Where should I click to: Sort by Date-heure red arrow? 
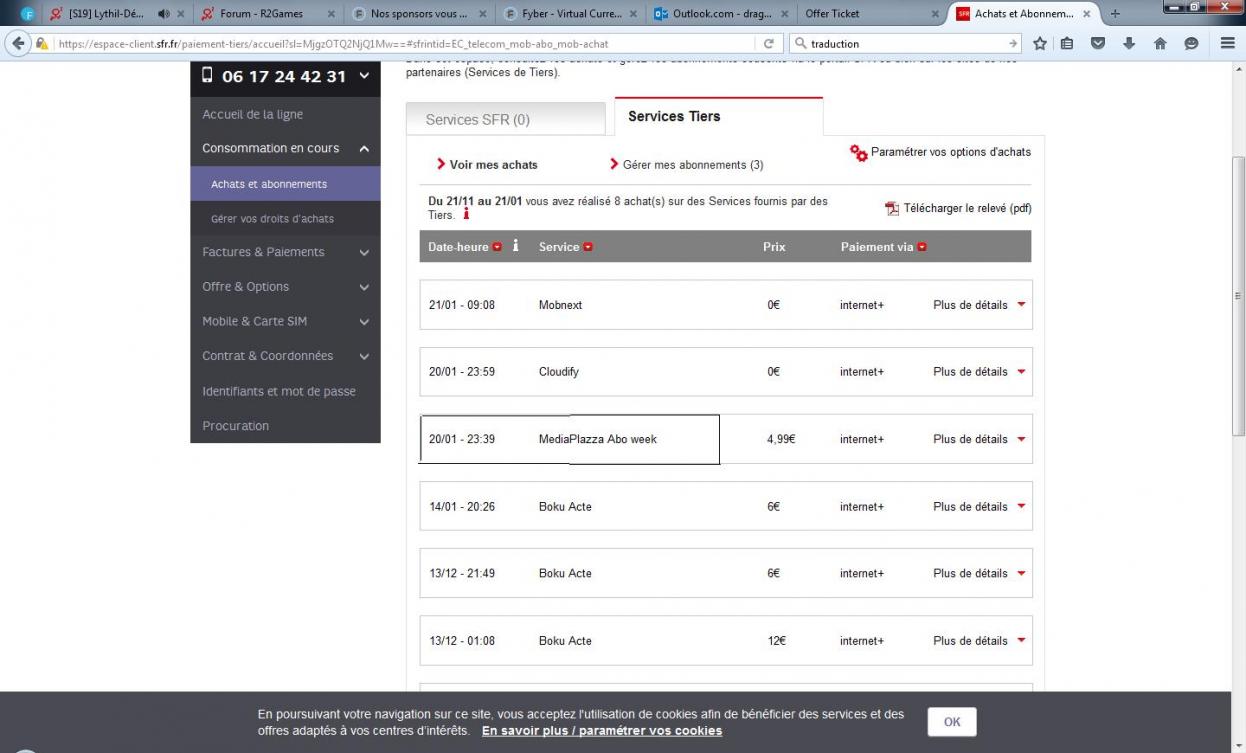(x=497, y=247)
